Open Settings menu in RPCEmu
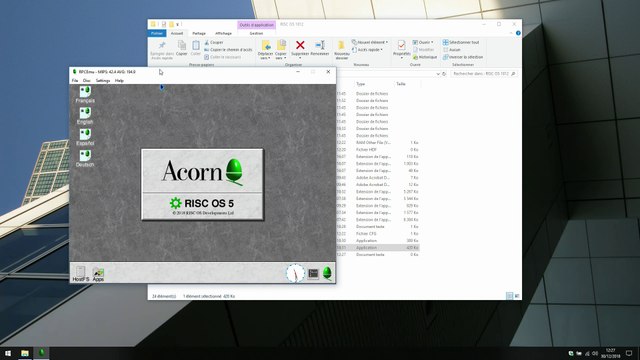The height and width of the screenshot is (360, 640). (103, 81)
